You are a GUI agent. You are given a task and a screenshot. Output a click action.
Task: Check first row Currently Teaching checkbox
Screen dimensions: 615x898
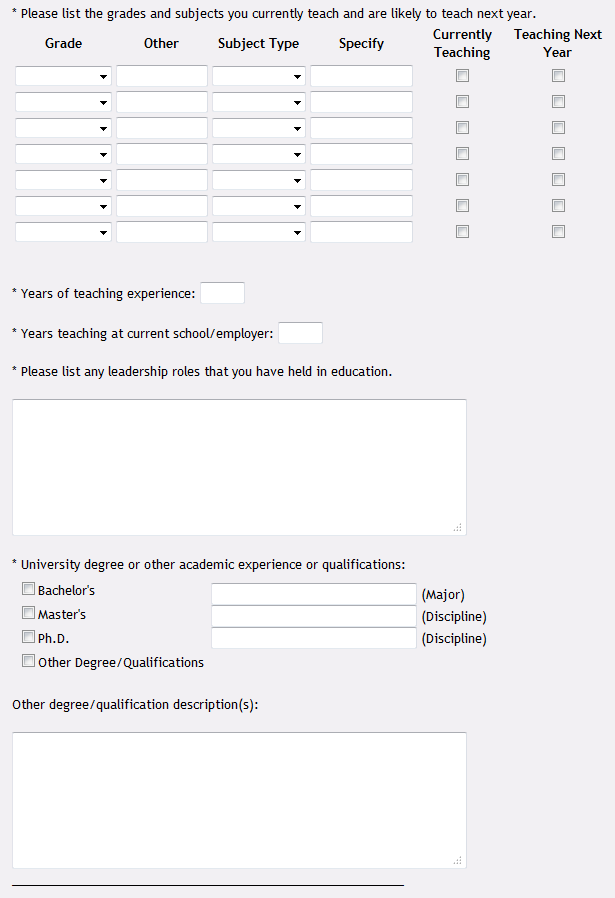(x=462, y=76)
